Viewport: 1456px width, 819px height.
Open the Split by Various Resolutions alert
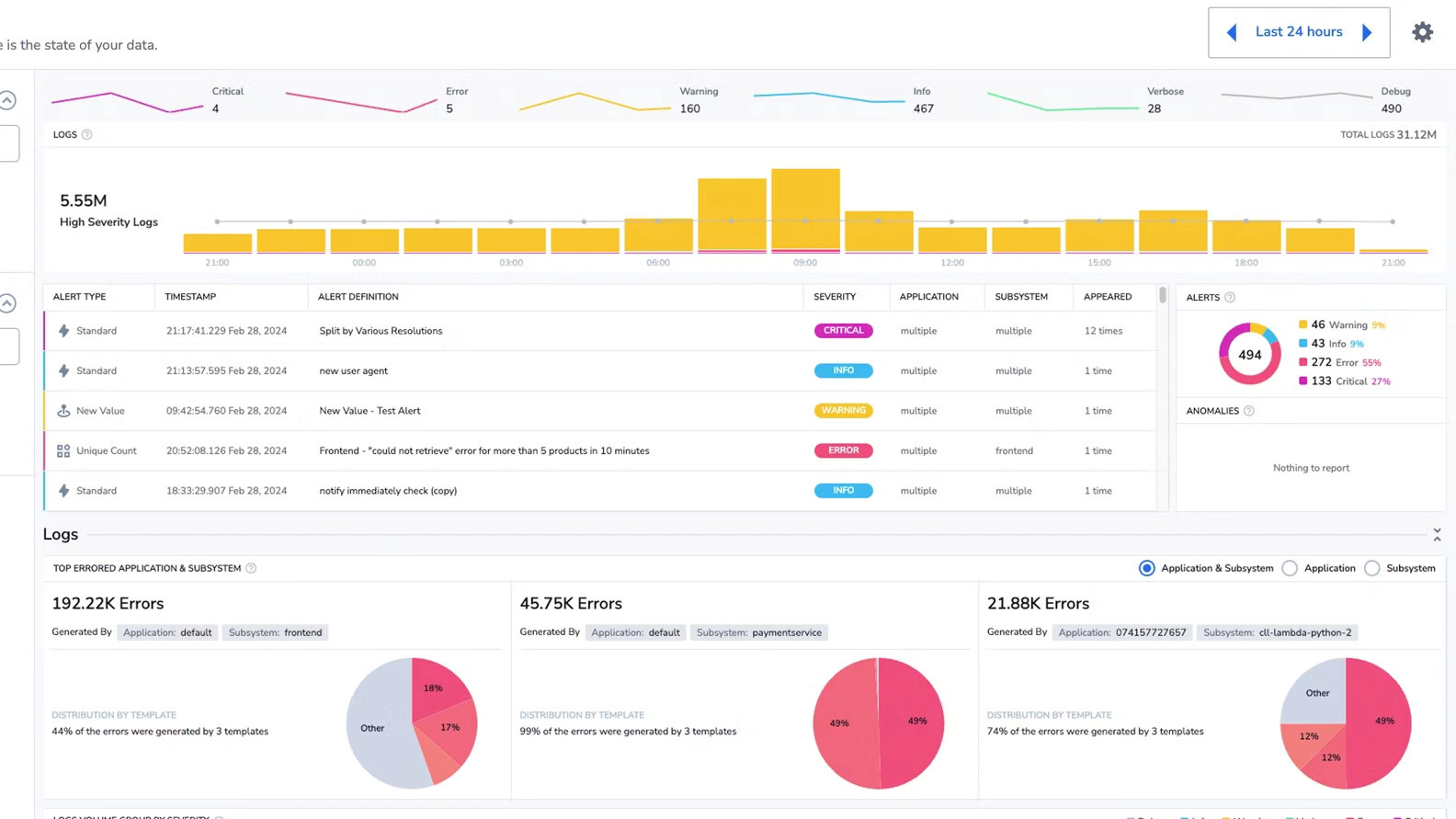[381, 331]
